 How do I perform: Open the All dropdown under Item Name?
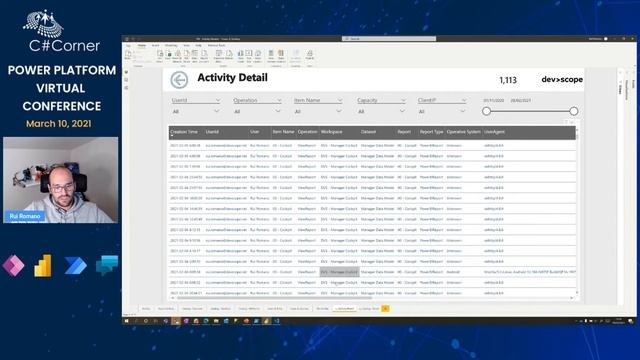318,111
